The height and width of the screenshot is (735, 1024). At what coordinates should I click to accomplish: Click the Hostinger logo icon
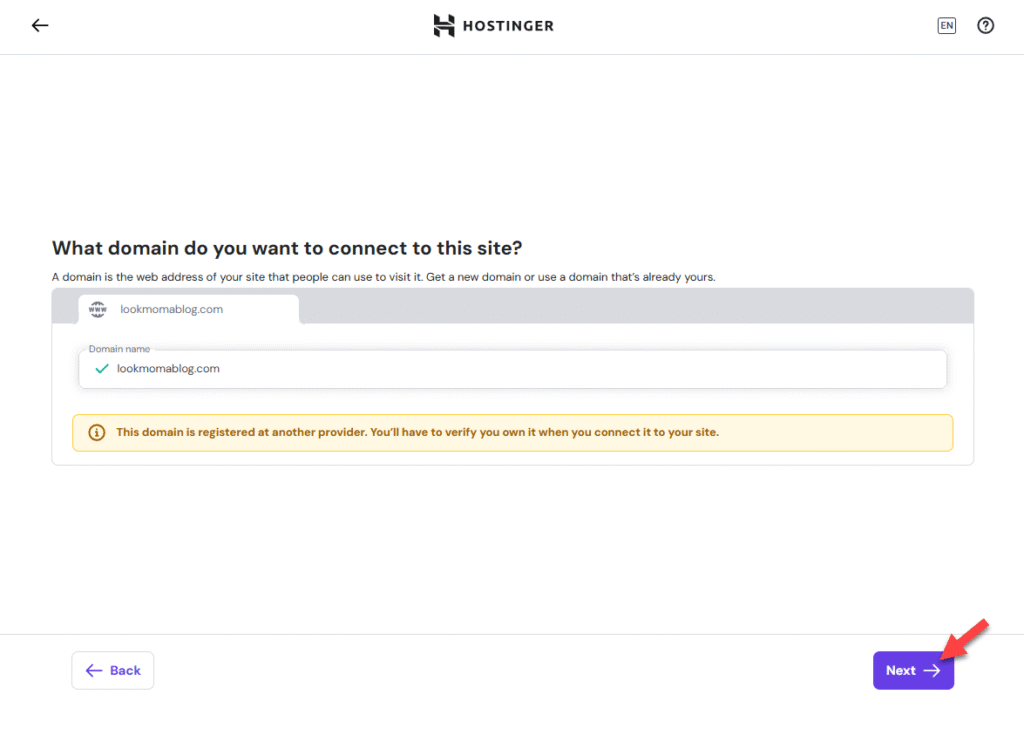pyautogui.click(x=444, y=26)
